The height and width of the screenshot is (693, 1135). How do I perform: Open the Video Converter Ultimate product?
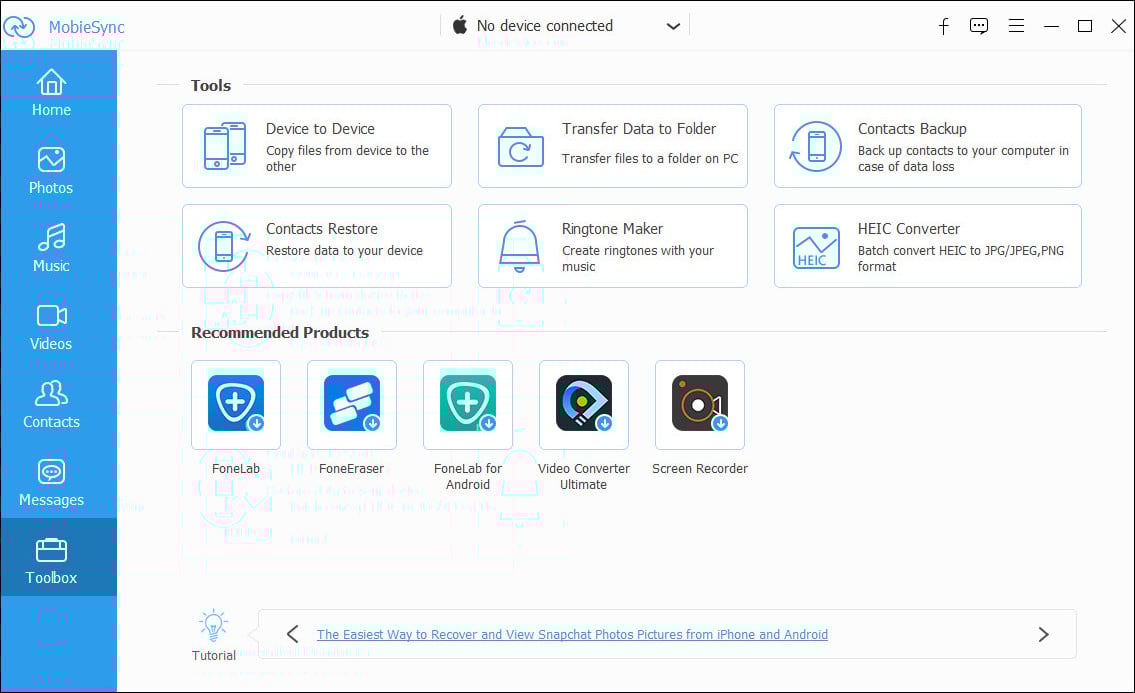pos(584,404)
